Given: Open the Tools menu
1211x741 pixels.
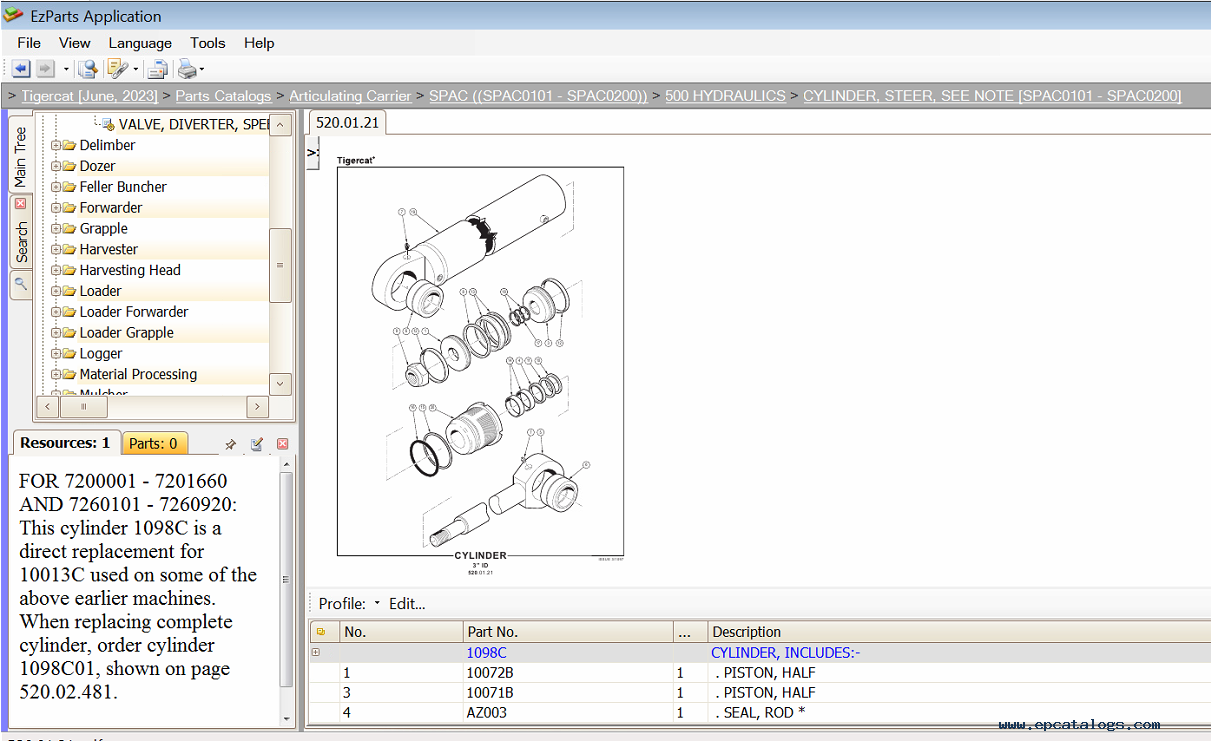Looking at the screenshot, I should click(x=208, y=43).
